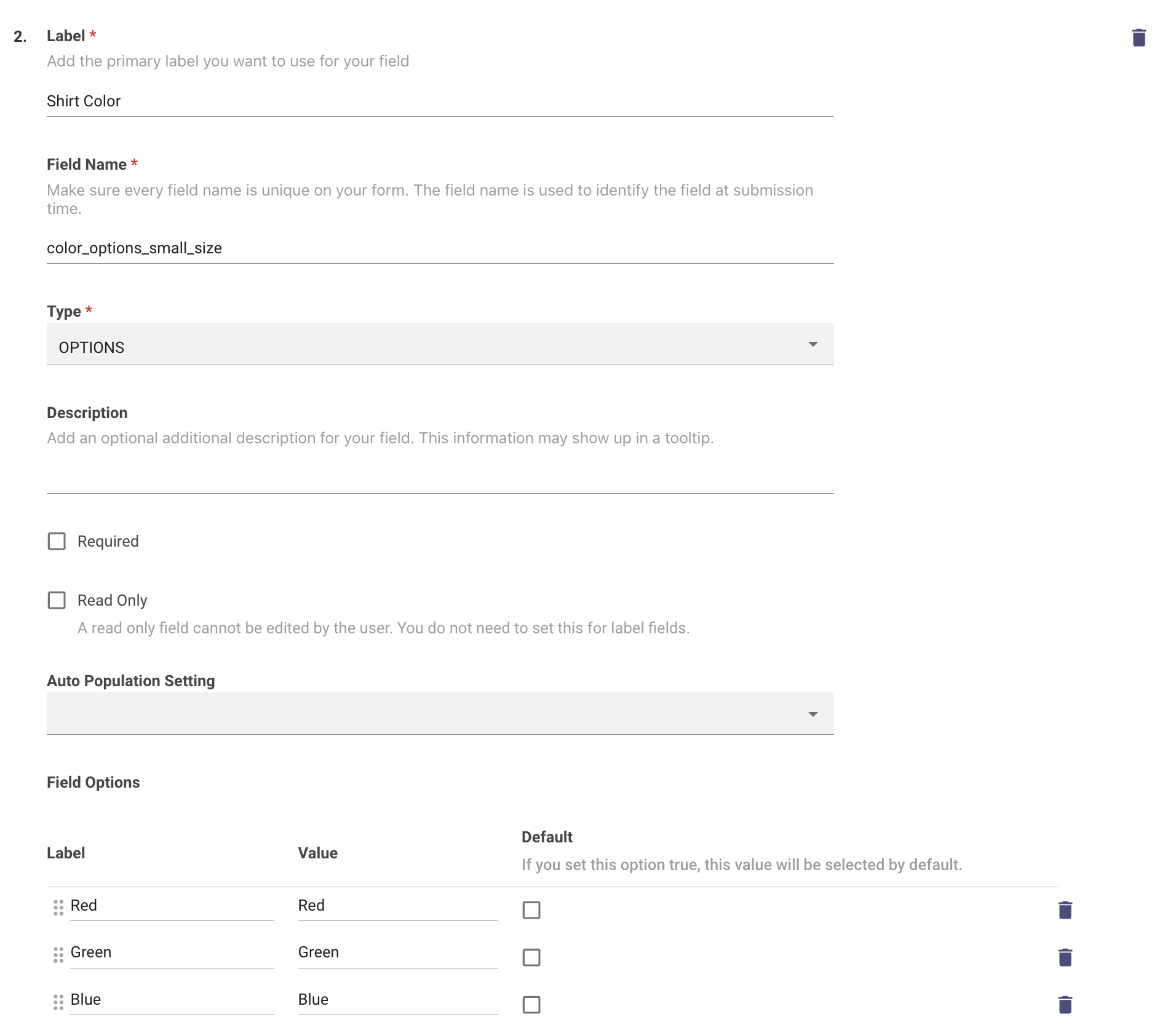Open the Type dropdown showing OPTIONS
Image resolution: width=1176 pixels, height=1033 pixels.
[x=431, y=344]
